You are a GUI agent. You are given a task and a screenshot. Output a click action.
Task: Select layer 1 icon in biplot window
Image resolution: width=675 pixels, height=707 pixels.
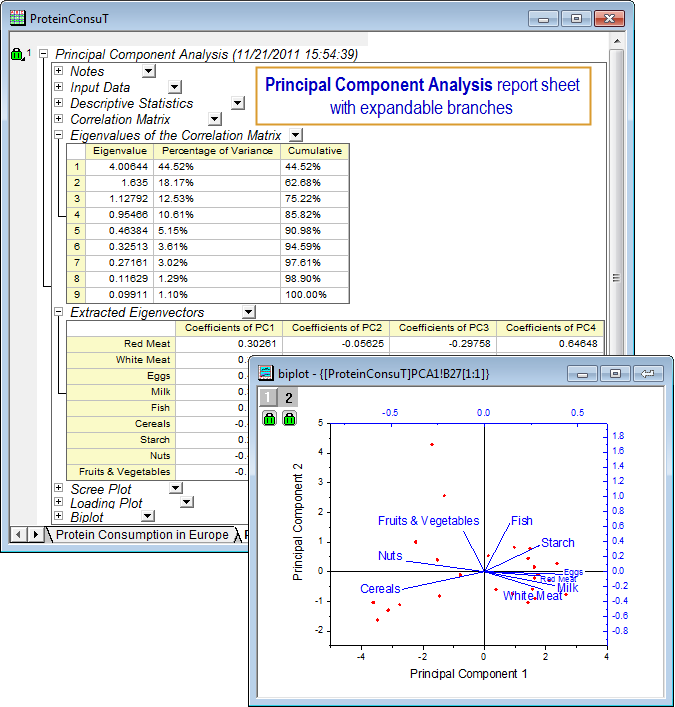click(x=269, y=397)
